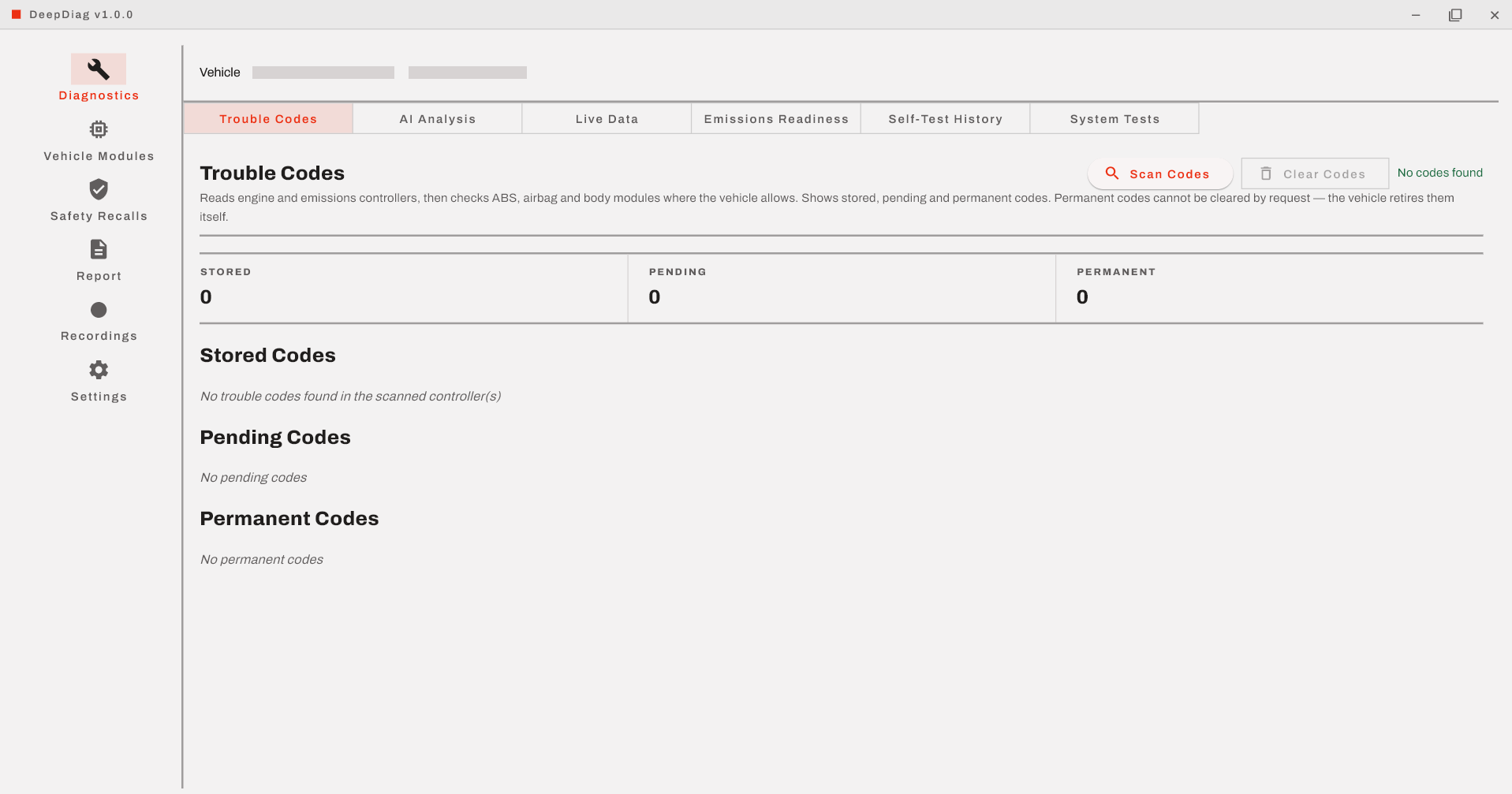Viewport: 1512px width, 794px height.
Task: Click the Recordings sidebar label
Action: [x=99, y=336]
